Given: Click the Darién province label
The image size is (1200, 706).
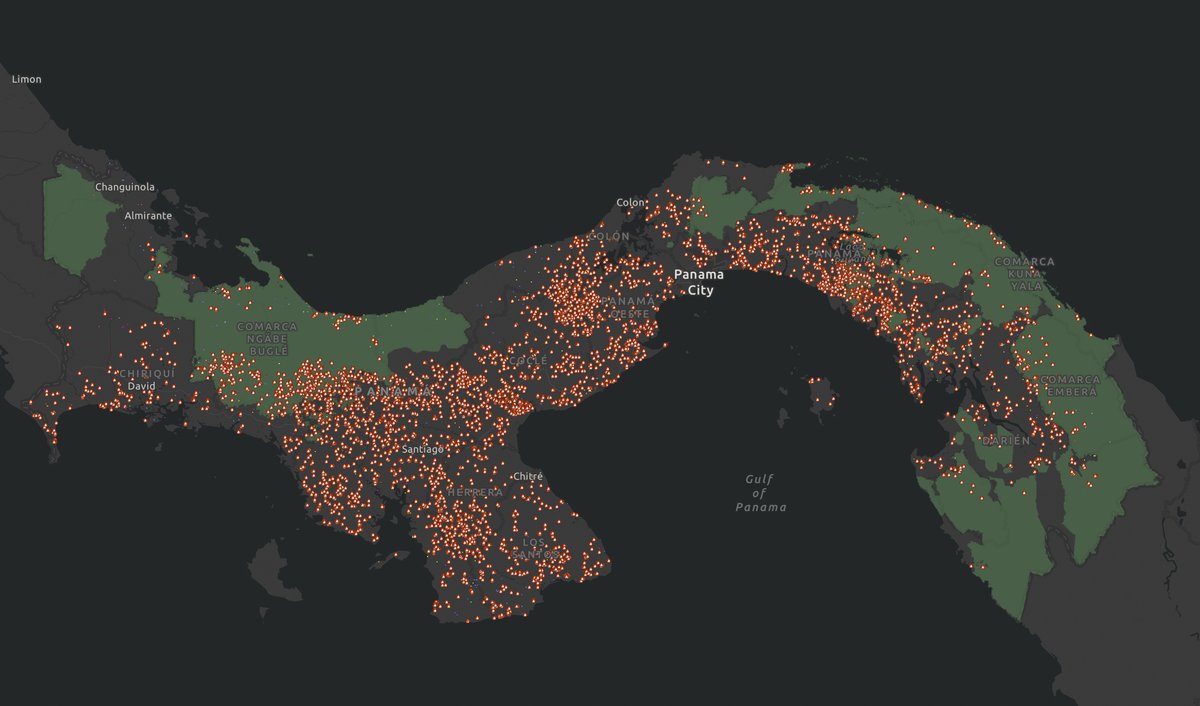Looking at the screenshot, I should (1004, 440).
